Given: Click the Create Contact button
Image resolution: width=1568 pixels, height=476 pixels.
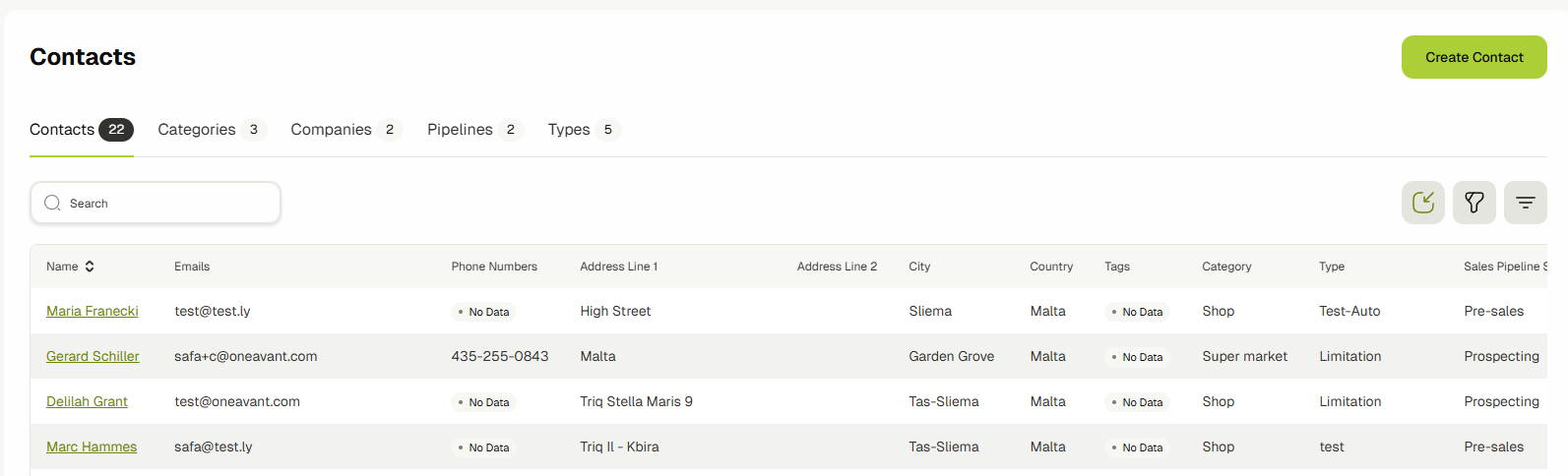Looking at the screenshot, I should [1474, 57].
